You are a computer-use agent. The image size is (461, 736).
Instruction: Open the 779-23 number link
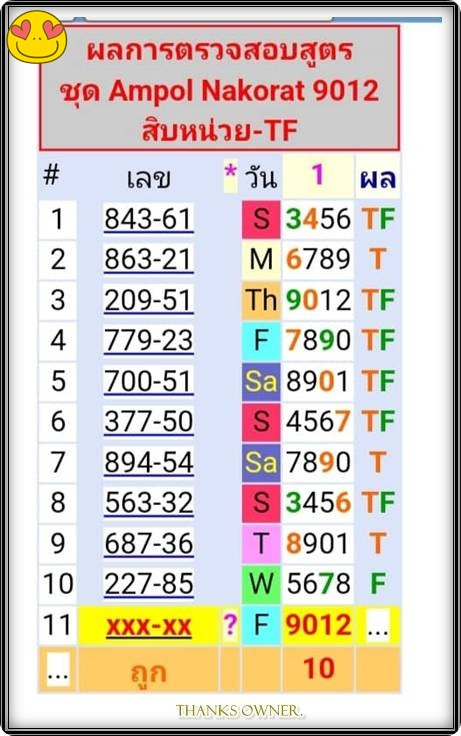coord(148,340)
